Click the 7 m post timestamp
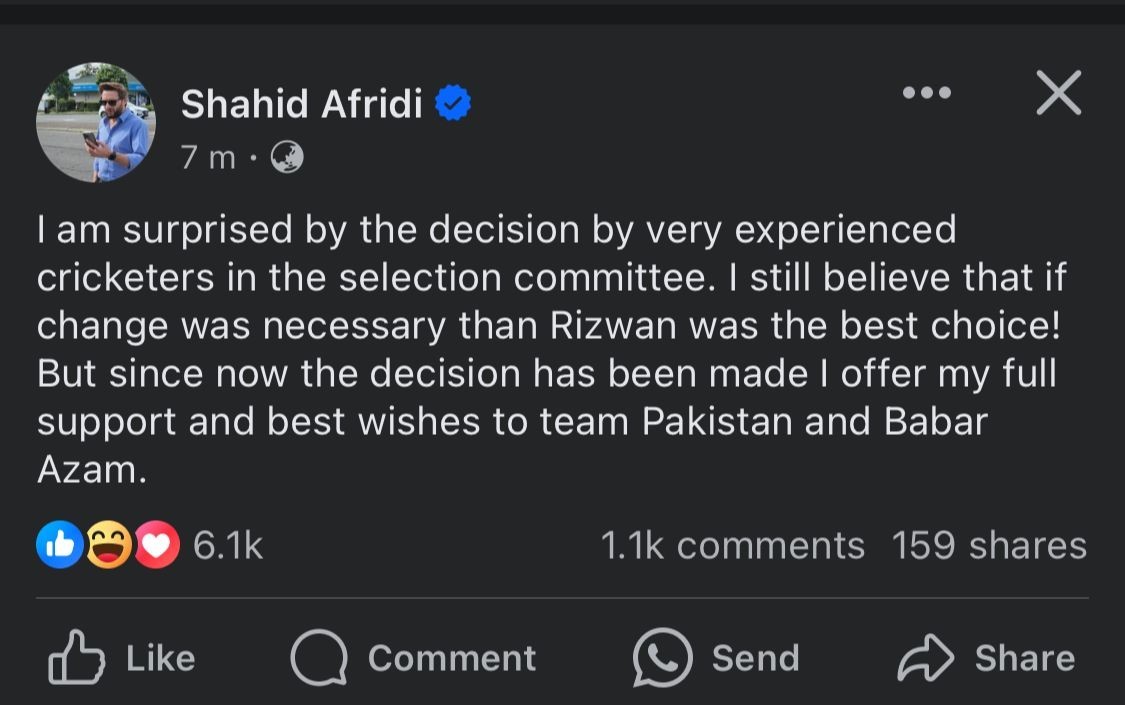The image size is (1125, 705). [208, 157]
